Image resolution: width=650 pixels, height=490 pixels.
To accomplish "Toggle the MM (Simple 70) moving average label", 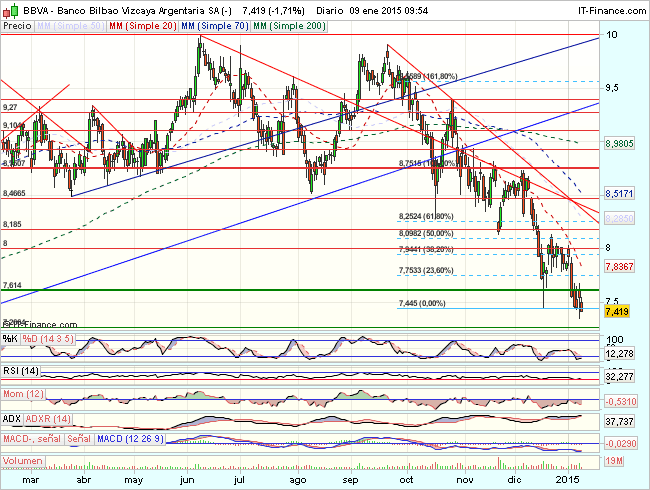I will [215, 26].
